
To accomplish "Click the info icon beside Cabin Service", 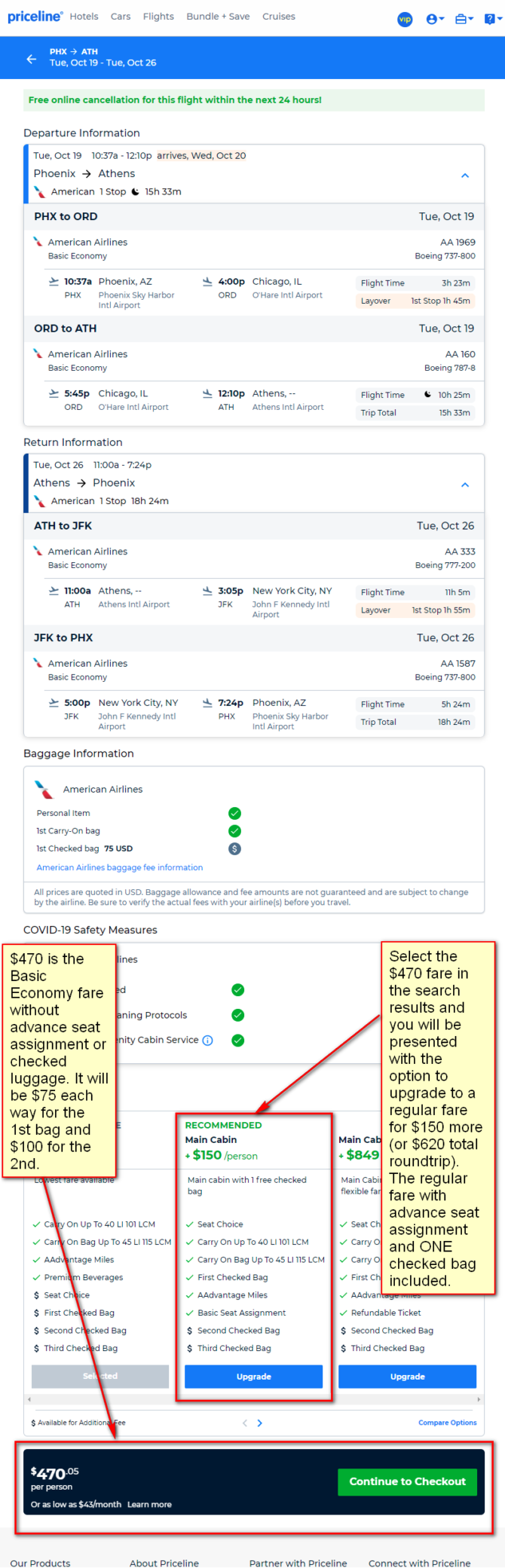I will (x=208, y=1041).
